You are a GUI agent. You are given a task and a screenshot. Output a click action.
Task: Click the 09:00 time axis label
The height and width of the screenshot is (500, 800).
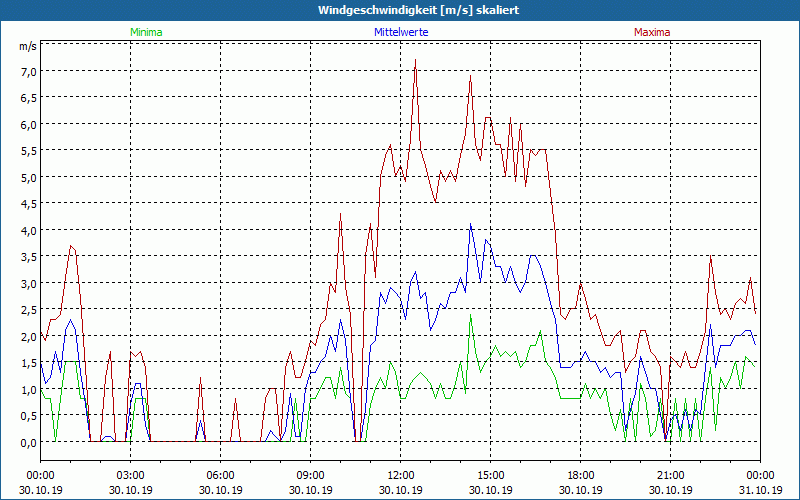coord(311,476)
